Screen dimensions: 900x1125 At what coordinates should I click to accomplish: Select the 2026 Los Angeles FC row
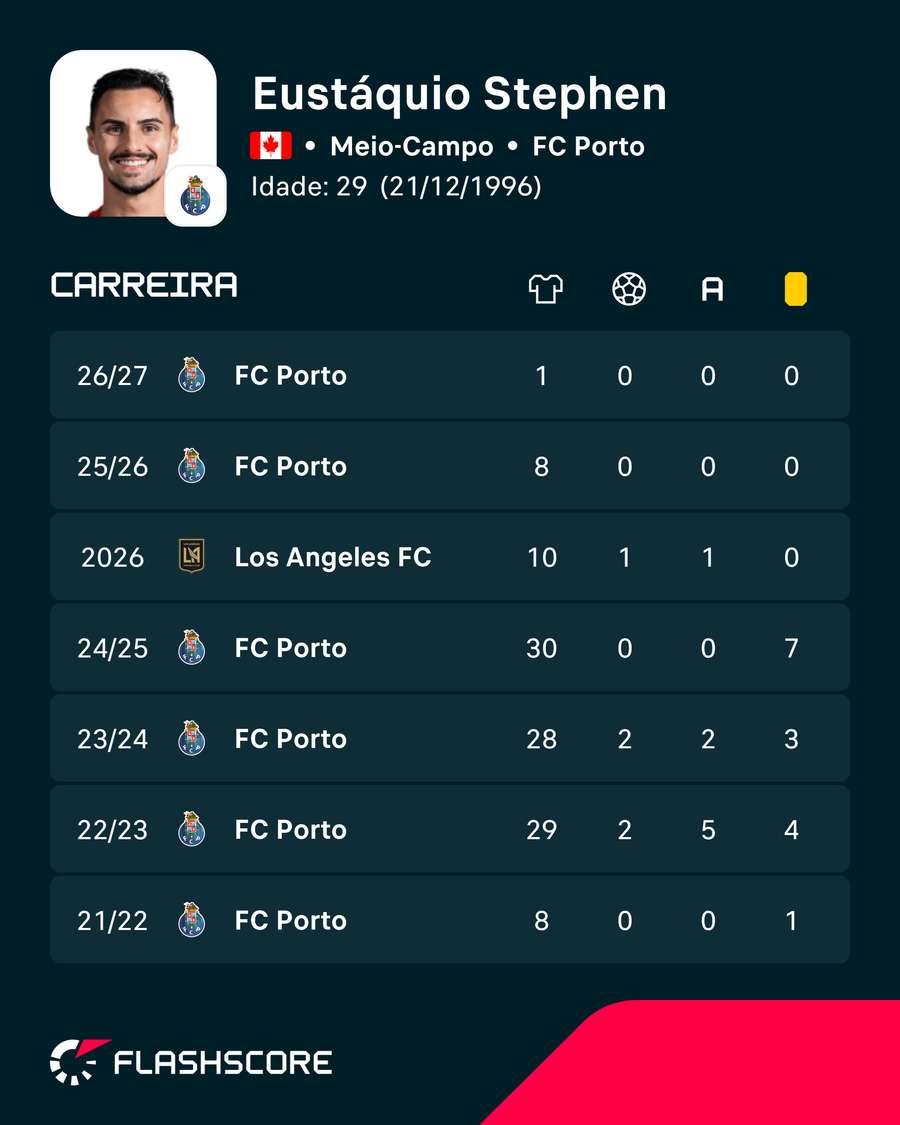pyautogui.click(x=449, y=557)
